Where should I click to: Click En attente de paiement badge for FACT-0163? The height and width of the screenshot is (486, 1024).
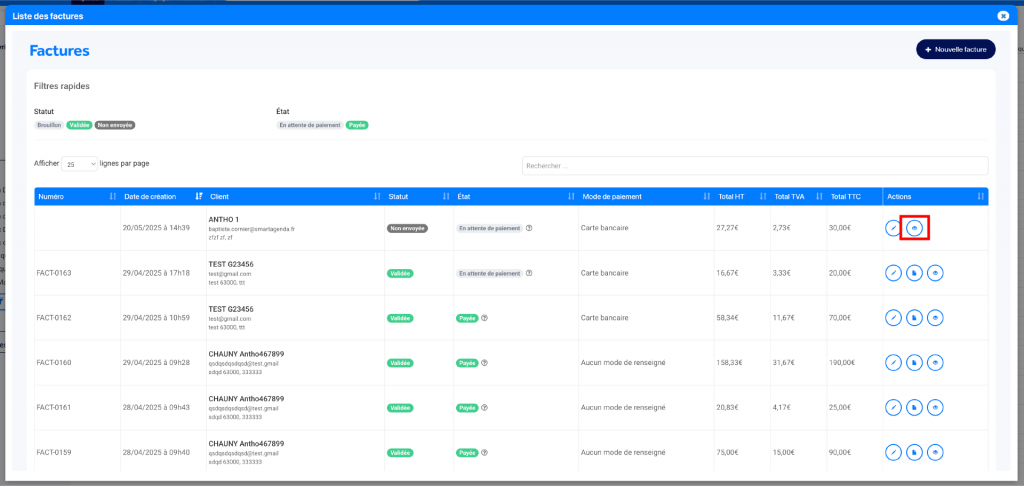pyautogui.click(x=490, y=273)
